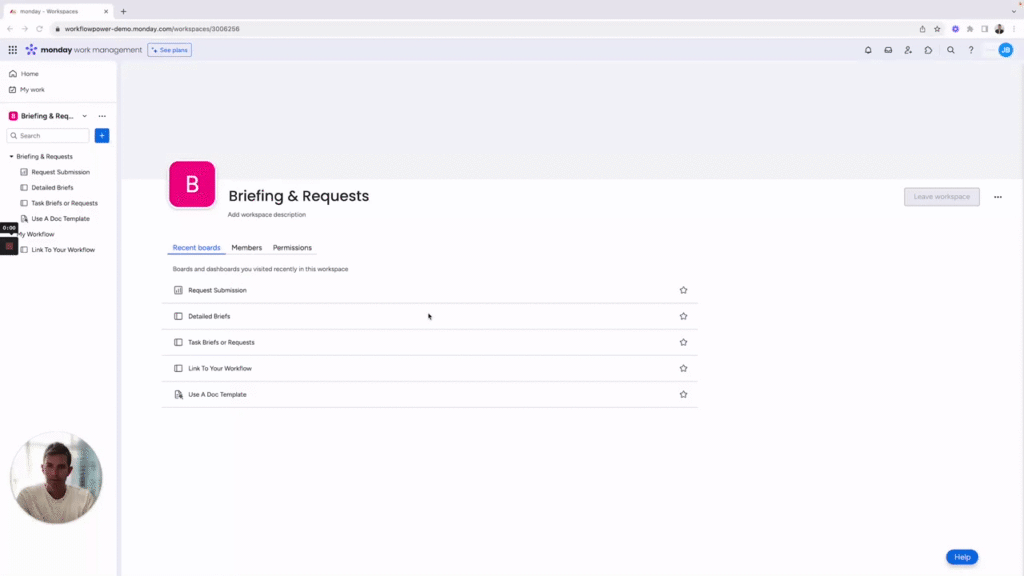This screenshot has width=1024, height=576.
Task: Click the invite members icon
Action: coord(908,50)
